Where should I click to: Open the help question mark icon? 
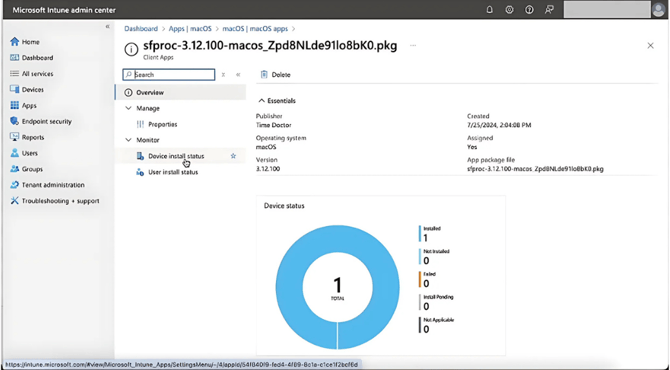click(x=529, y=10)
